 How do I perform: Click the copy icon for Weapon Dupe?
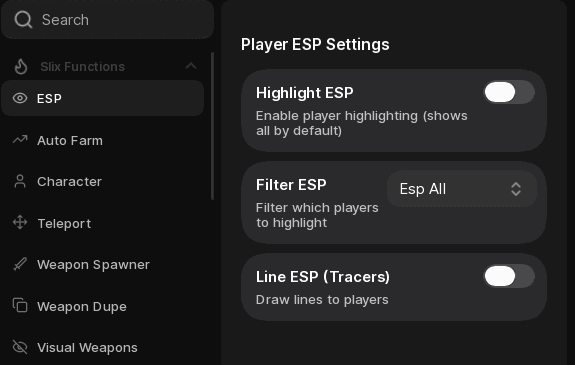click(20, 305)
